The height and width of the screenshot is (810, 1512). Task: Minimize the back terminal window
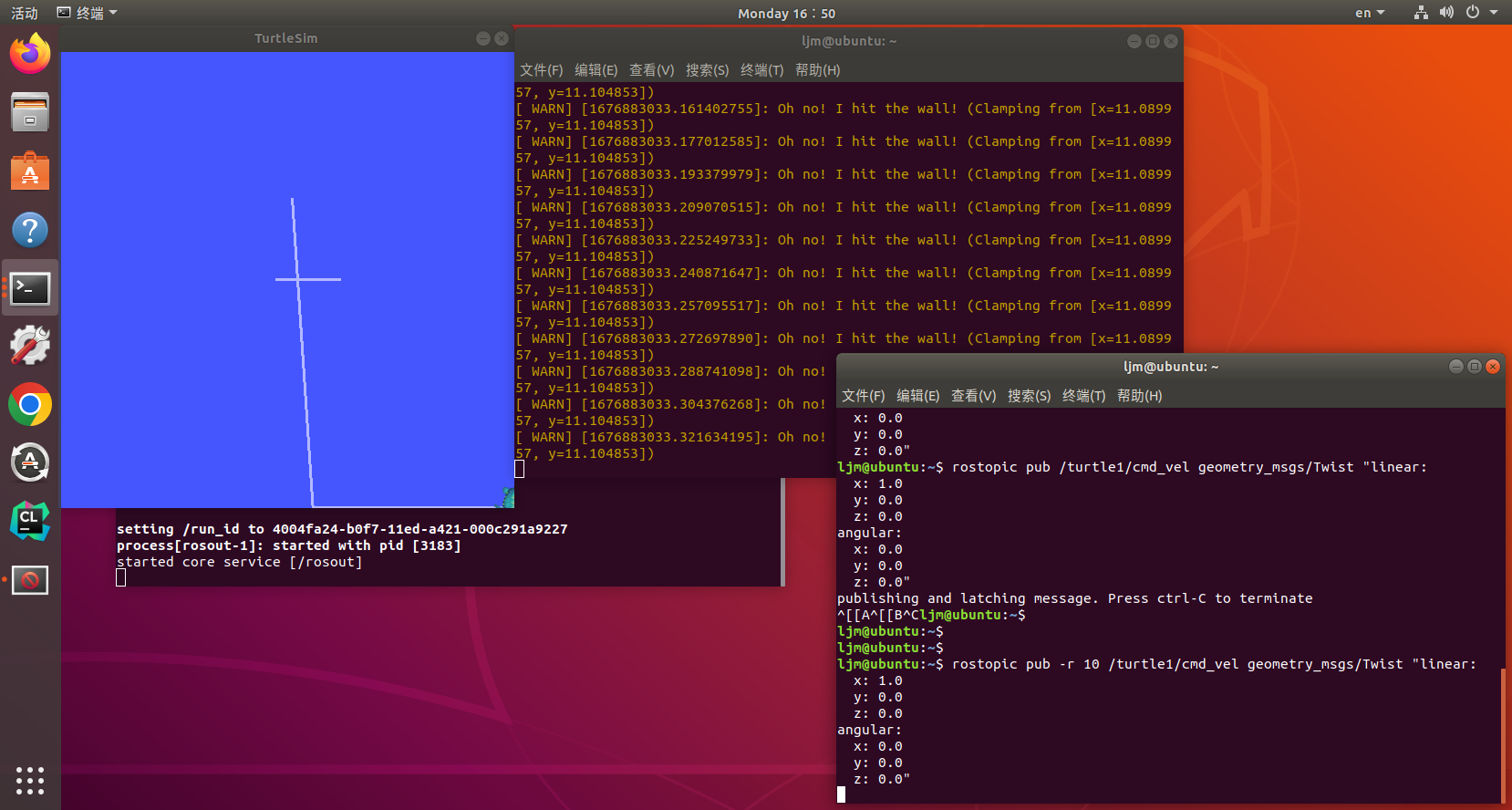pos(1134,41)
